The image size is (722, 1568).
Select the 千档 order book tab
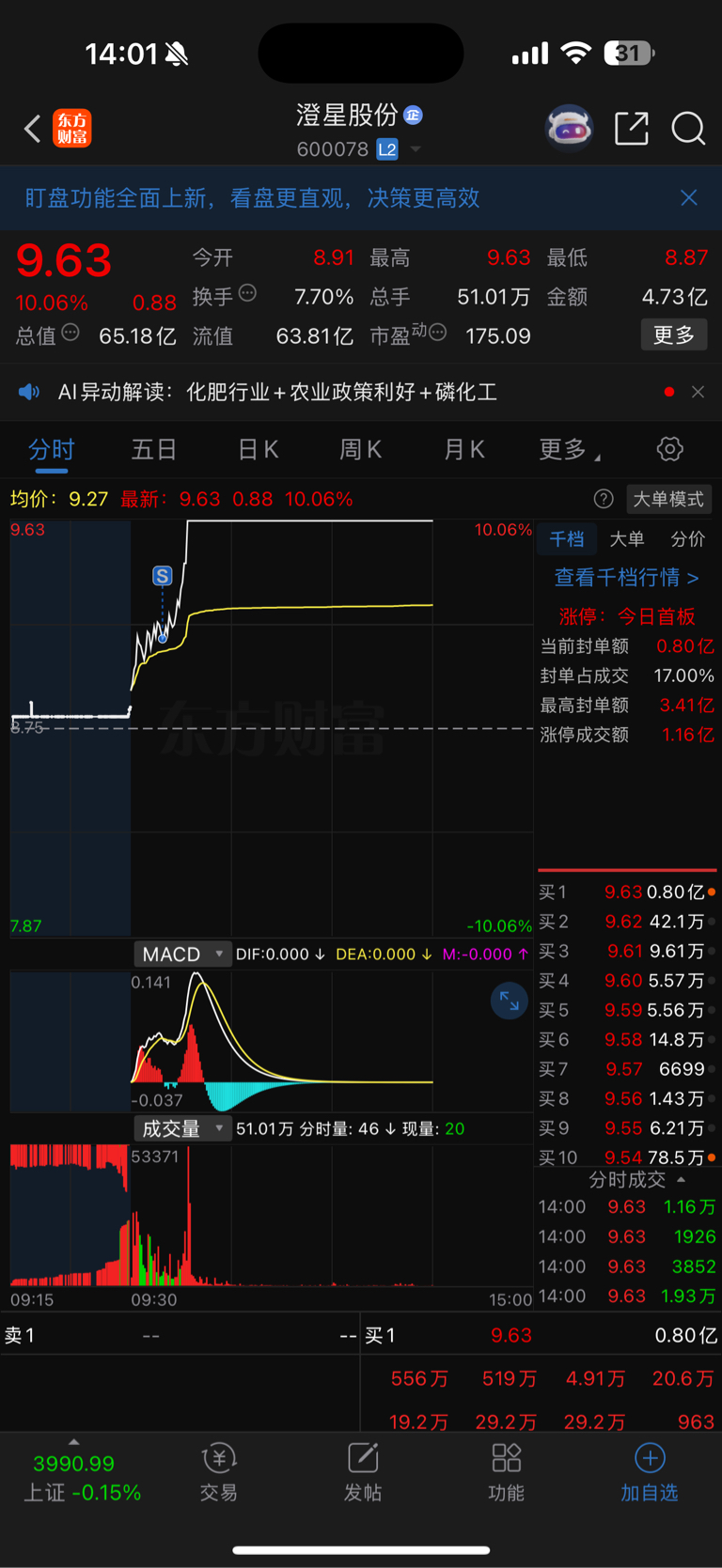point(567,538)
